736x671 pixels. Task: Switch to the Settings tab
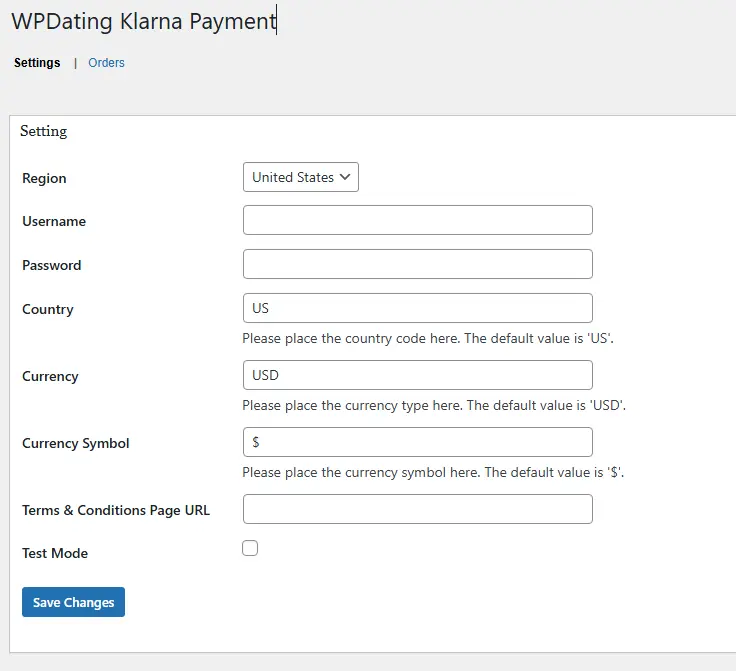click(x=37, y=63)
